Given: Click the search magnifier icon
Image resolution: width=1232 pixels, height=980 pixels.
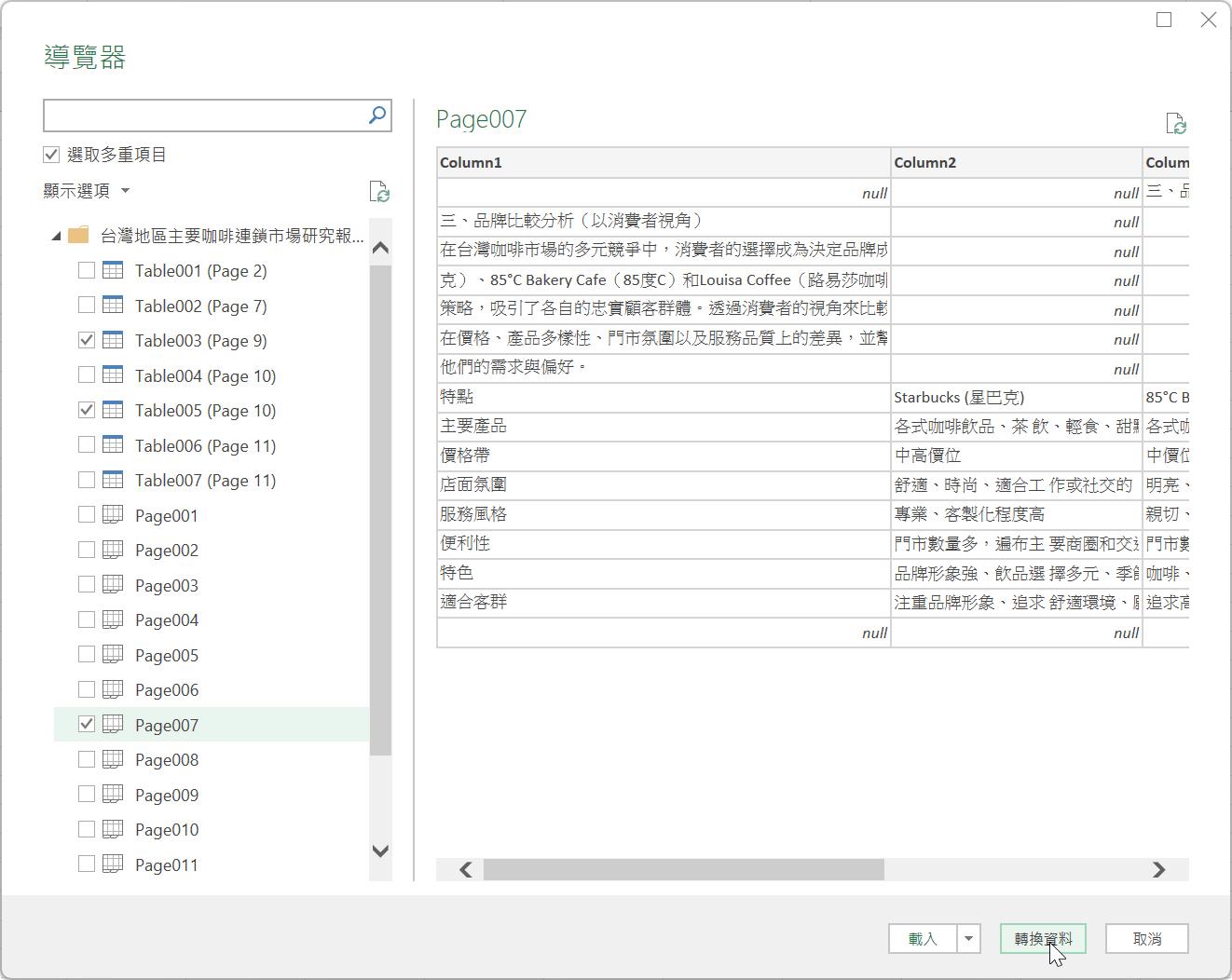Looking at the screenshot, I should 376,116.
